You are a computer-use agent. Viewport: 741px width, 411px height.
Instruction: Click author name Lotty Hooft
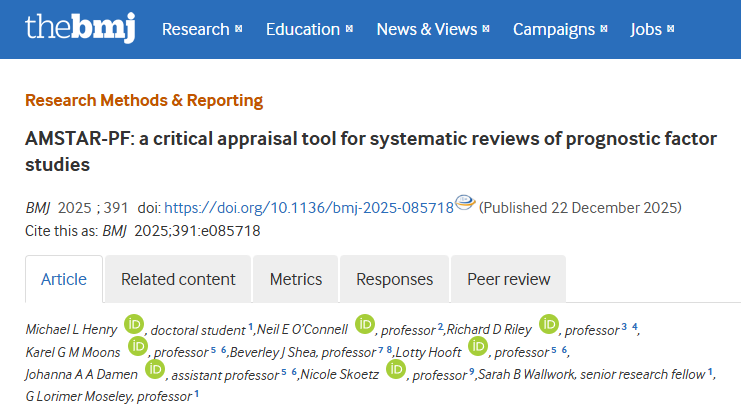click(429, 352)
